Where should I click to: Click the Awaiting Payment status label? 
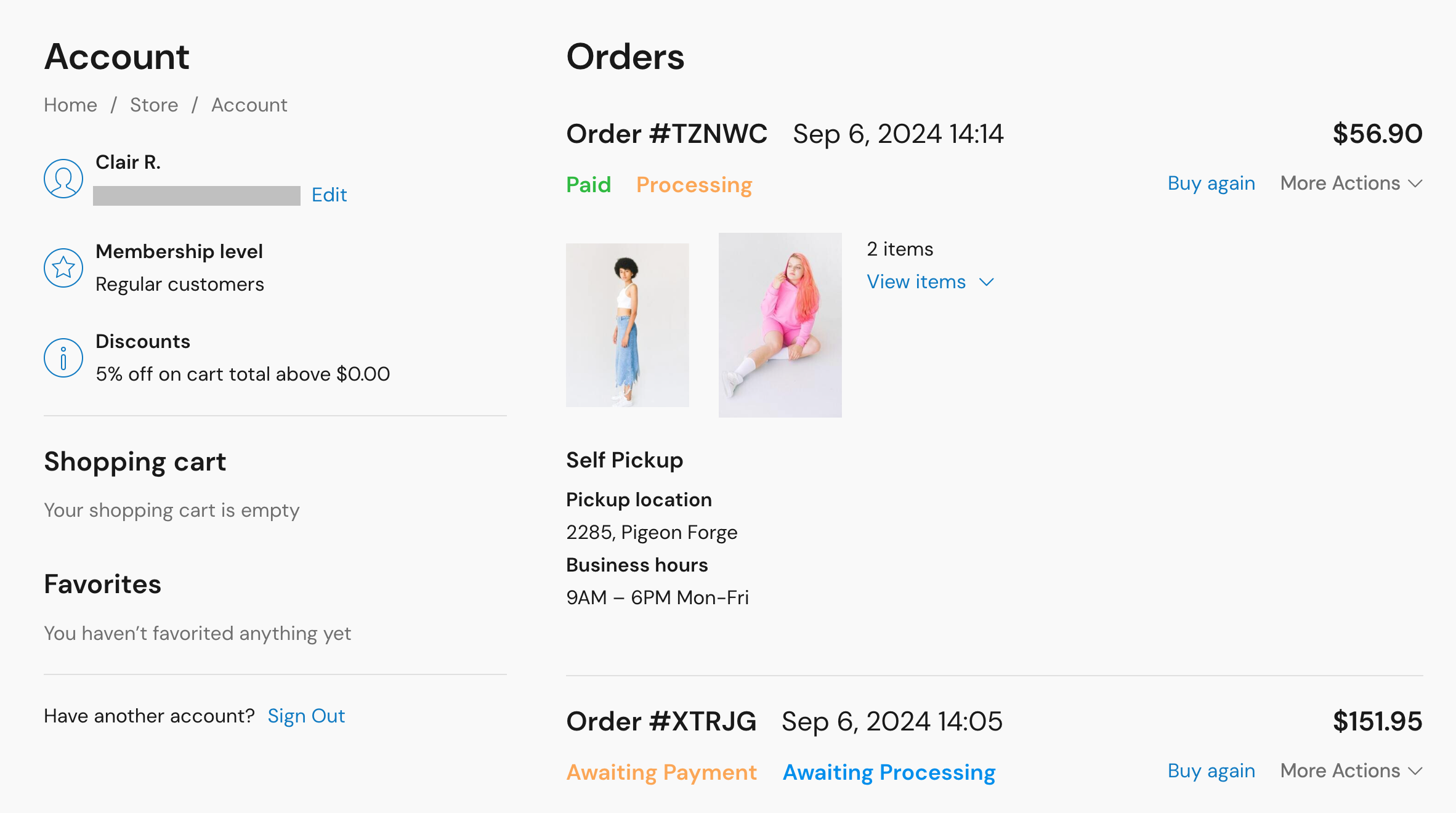pos(661,773)
